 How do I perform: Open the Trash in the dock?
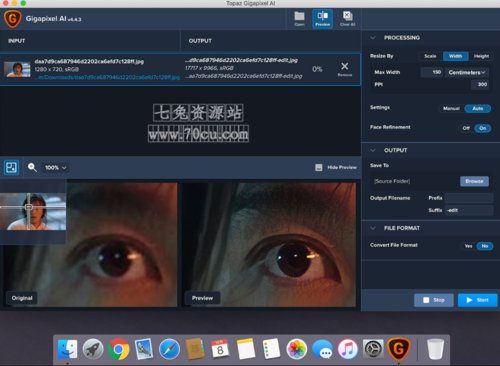pos(435,349)
